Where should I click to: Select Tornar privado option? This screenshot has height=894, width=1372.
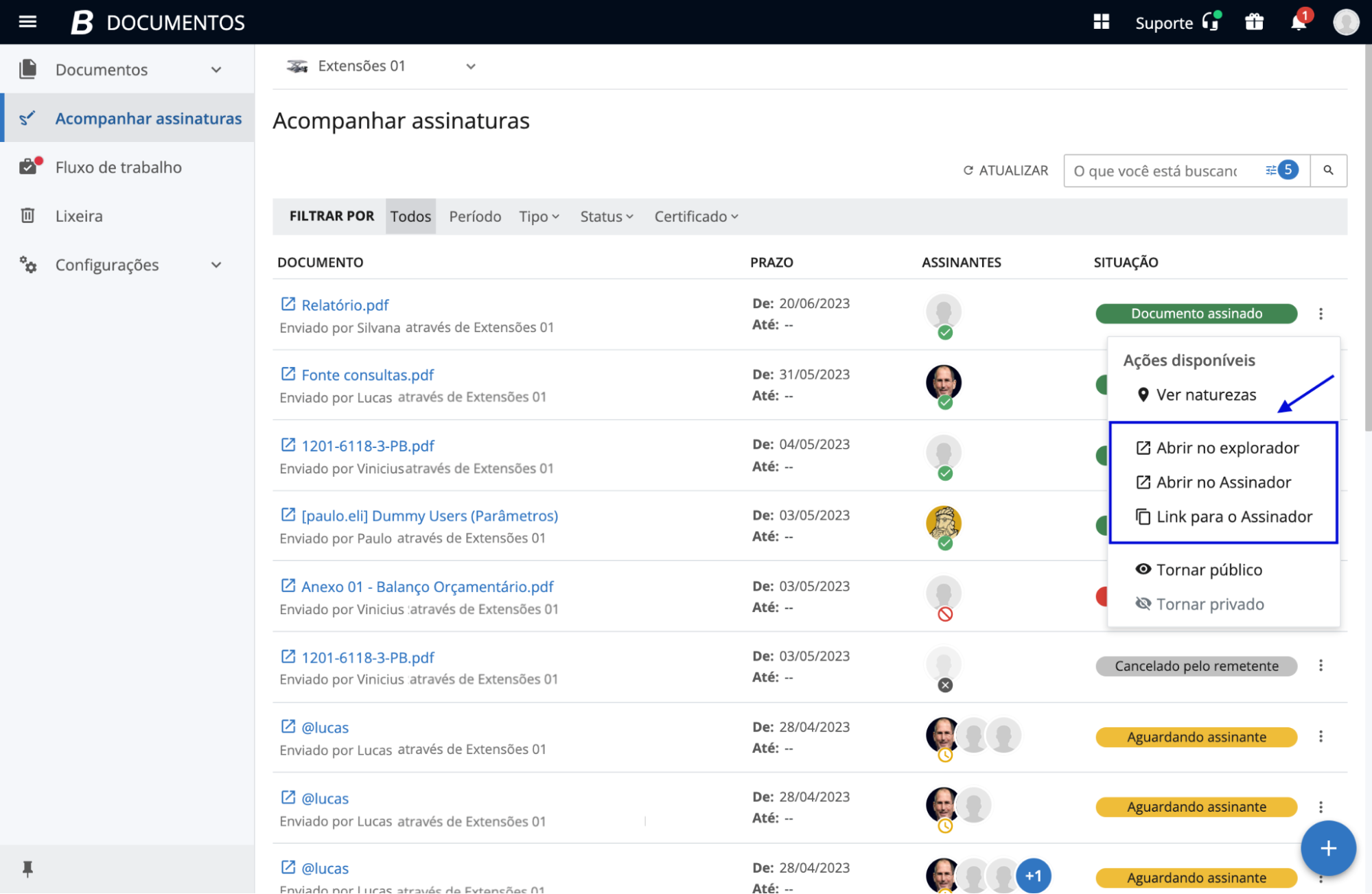click(x=1209, y=604)
